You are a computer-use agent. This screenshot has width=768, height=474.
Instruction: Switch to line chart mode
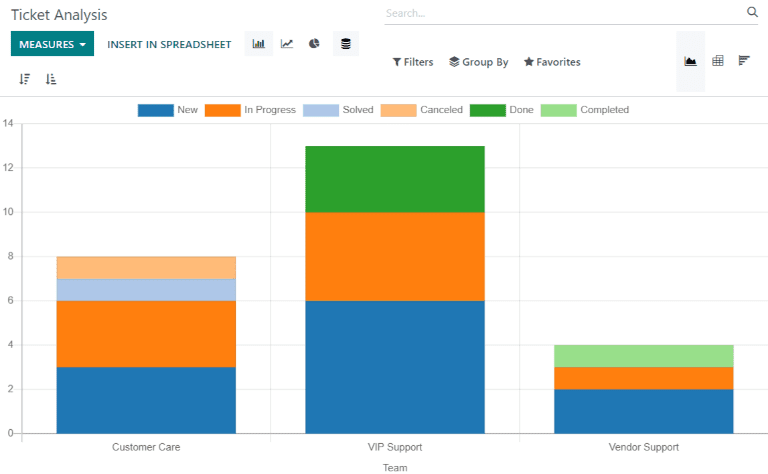tap(287, 44)
